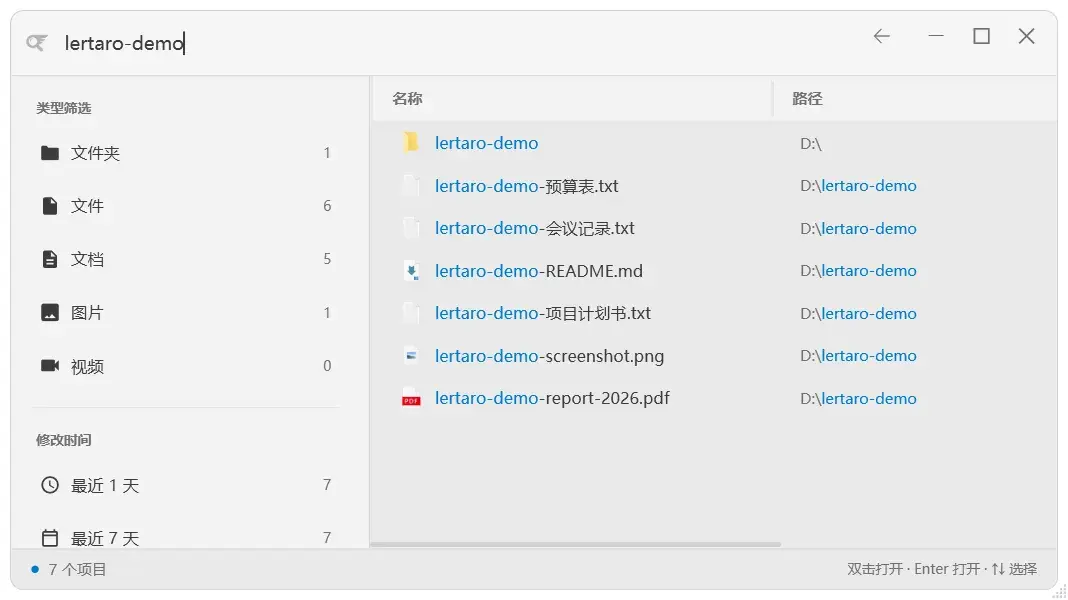Click the camera icon beside 视频

coord(50,366)
